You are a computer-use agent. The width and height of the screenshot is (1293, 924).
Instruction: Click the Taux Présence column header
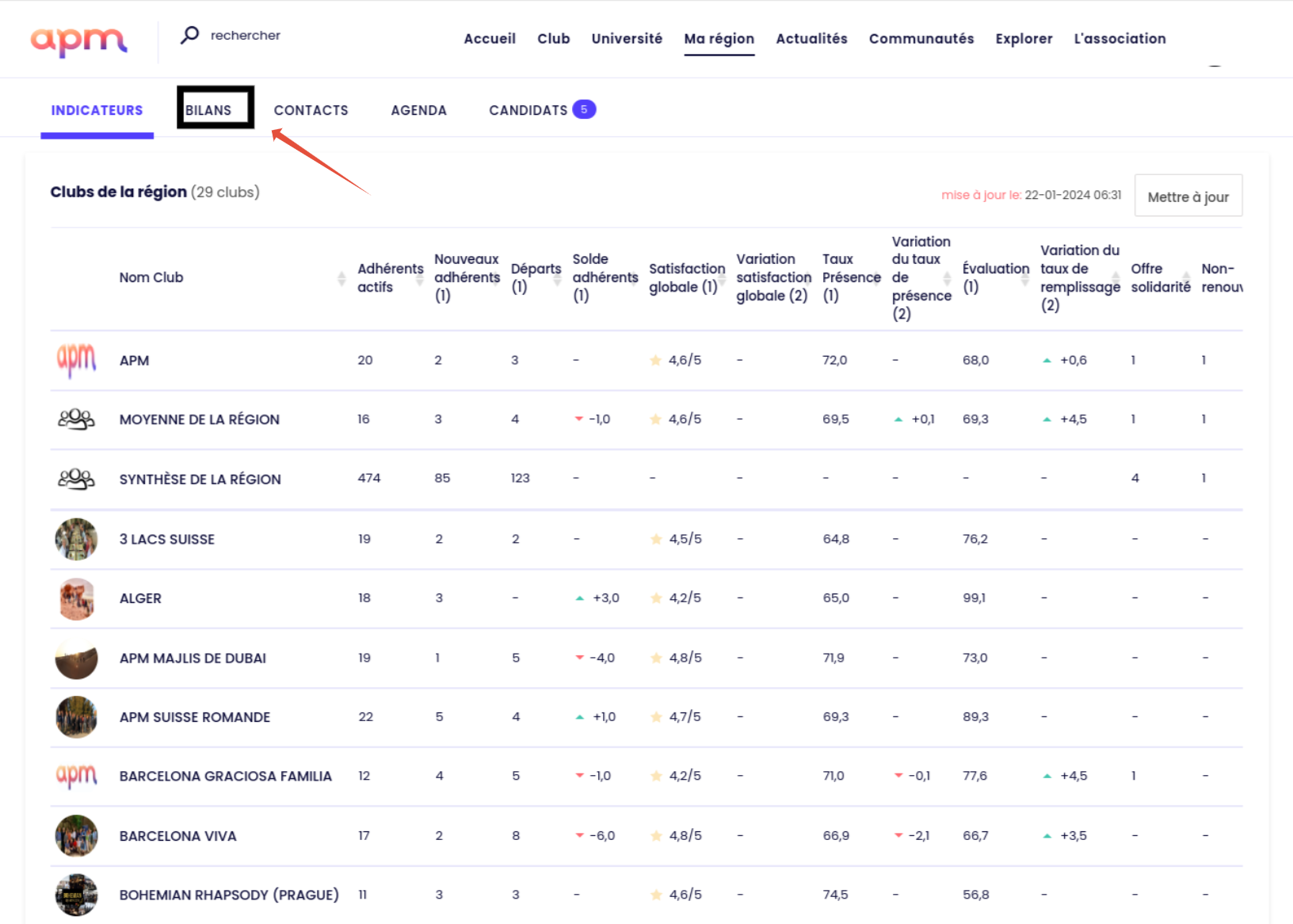click(852, 277)
